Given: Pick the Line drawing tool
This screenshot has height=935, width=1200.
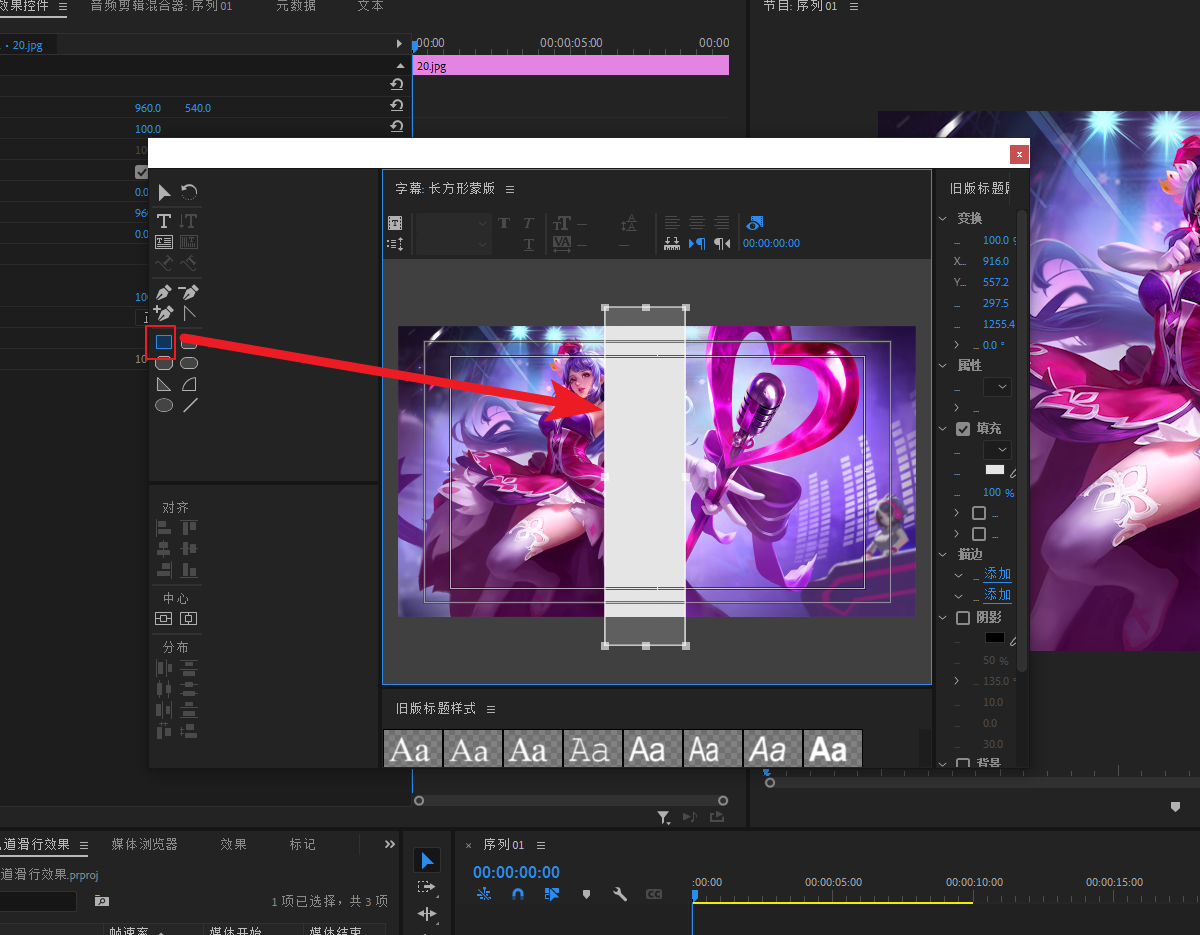Looking at the screenshot, I should pyautogui.click(x=189, y=405).
